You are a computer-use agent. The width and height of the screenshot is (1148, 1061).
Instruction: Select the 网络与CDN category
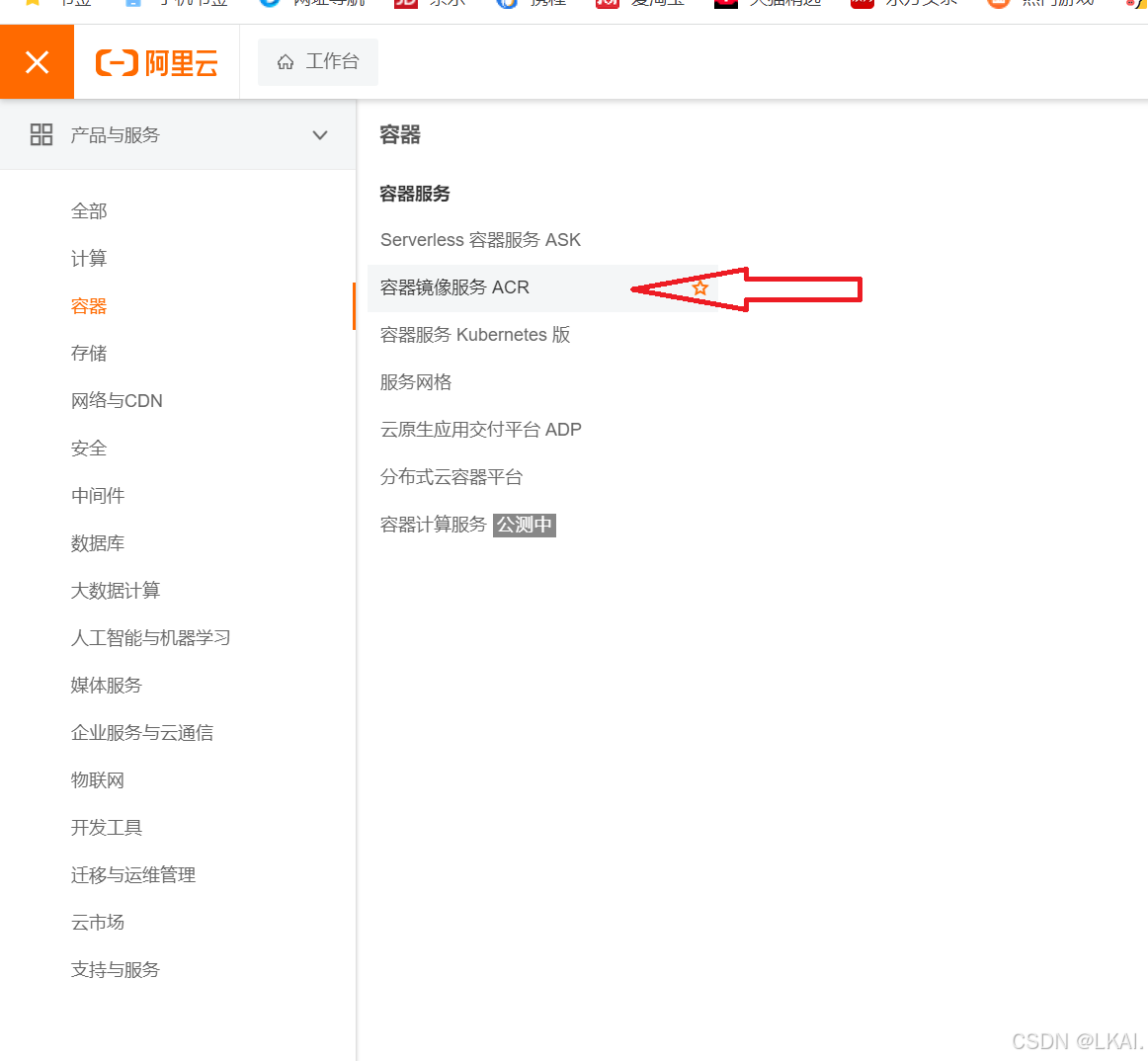[x=117, y=400]
